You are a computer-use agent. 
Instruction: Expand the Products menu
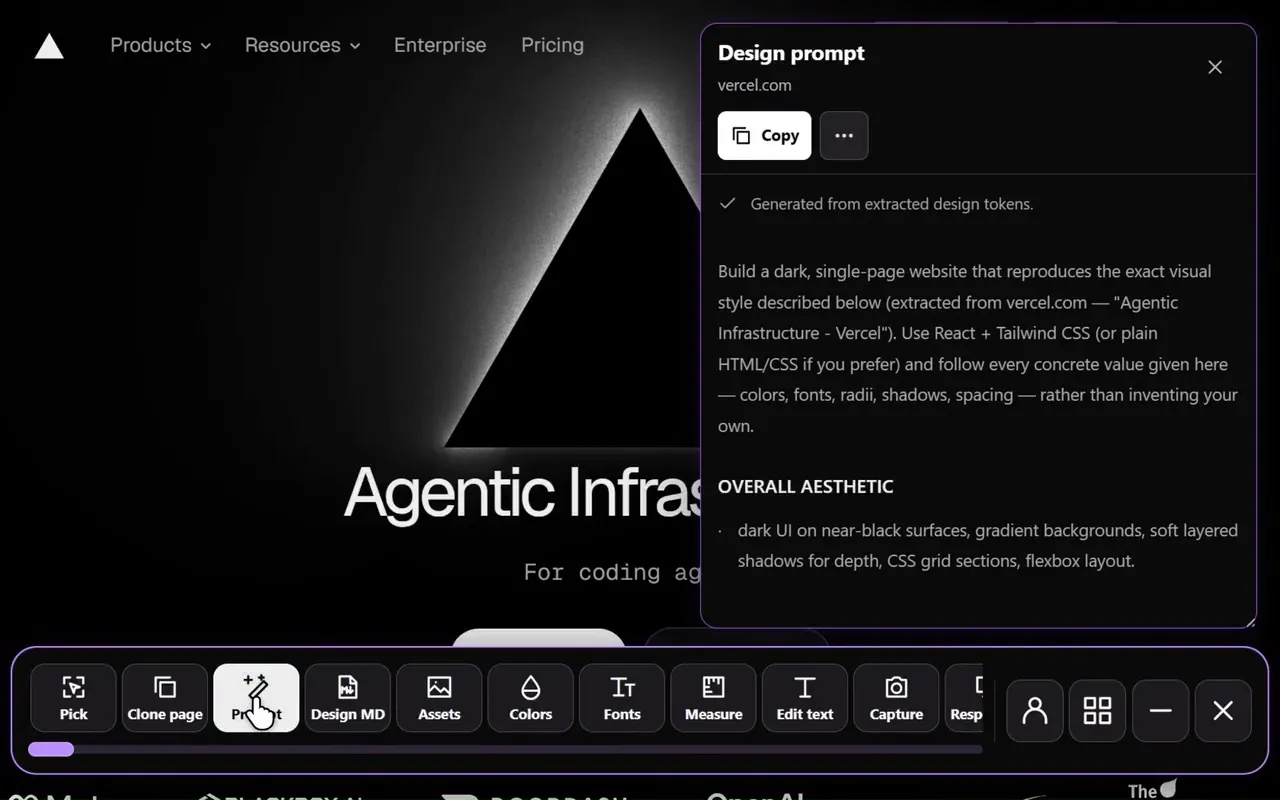coord(160,45)
